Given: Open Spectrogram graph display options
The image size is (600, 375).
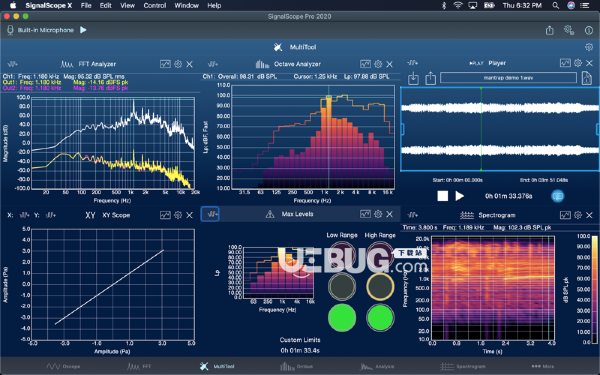Looking at the screenshot, I should click(565, 215).
